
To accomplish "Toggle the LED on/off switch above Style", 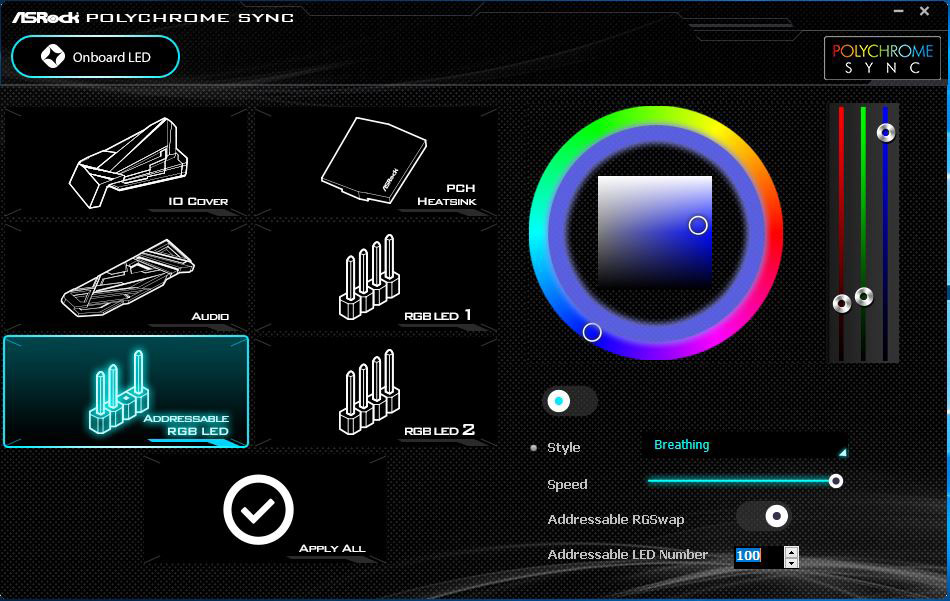I will (x=570, y=401).
